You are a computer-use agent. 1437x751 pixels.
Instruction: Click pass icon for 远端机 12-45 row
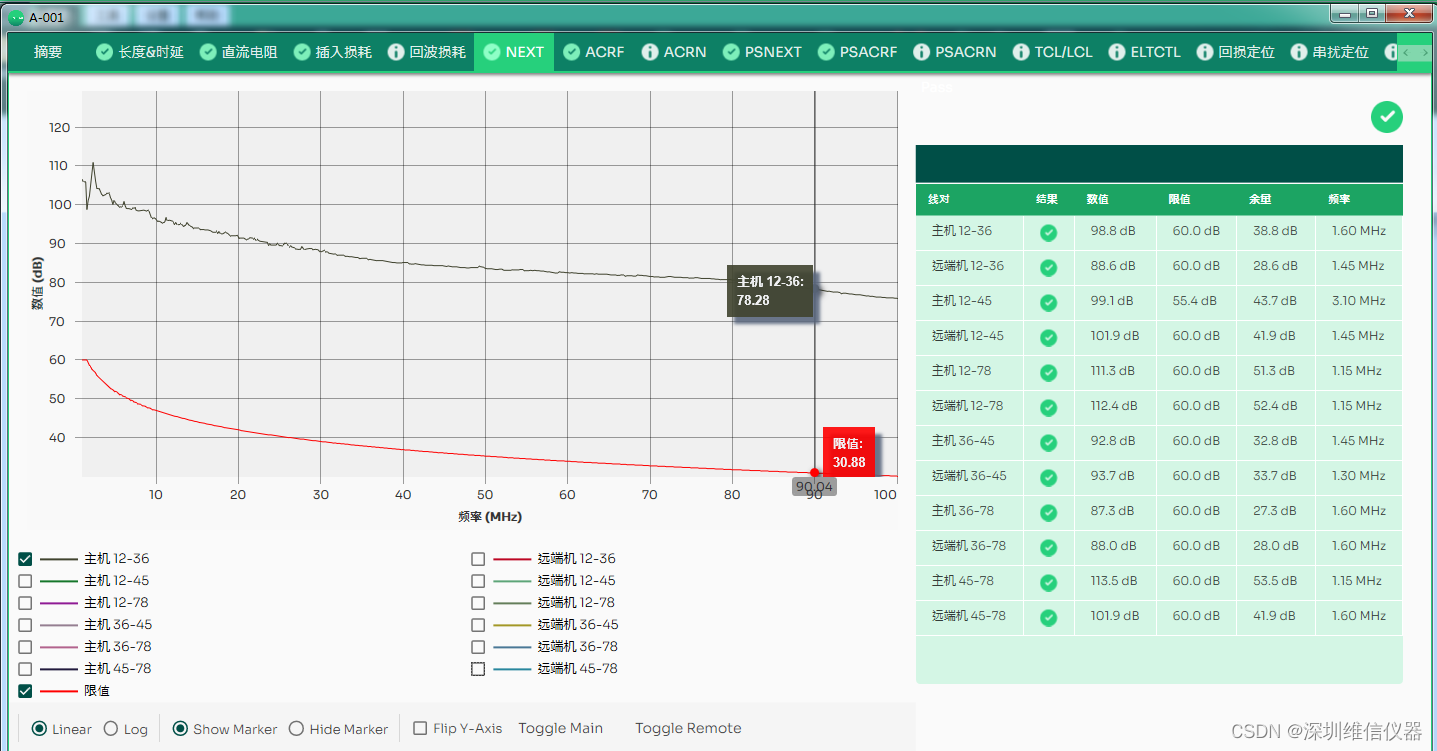pyautogui.click(x=1048, y=338)
